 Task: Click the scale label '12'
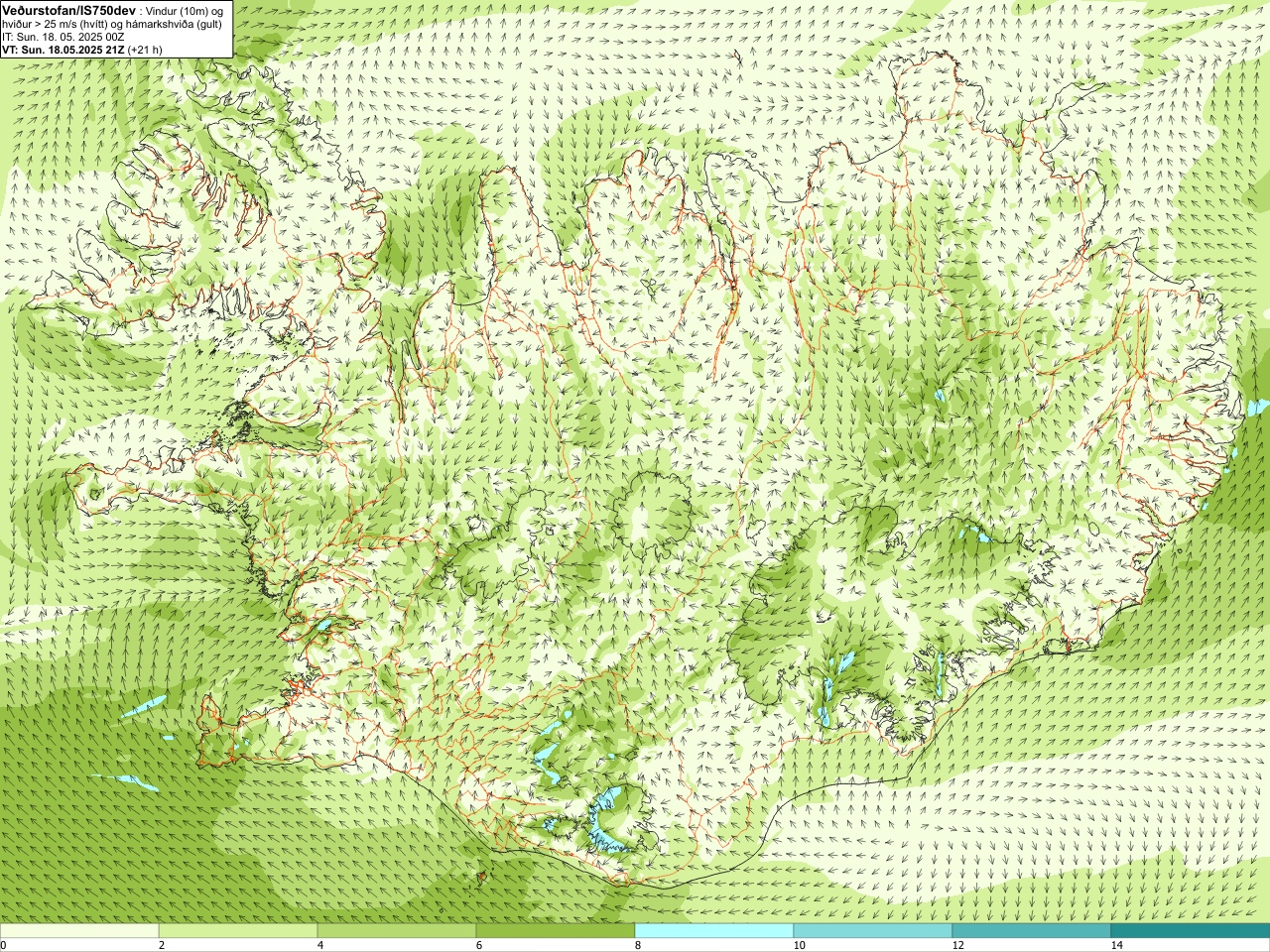pyautogui.click(x=957, y=945)
